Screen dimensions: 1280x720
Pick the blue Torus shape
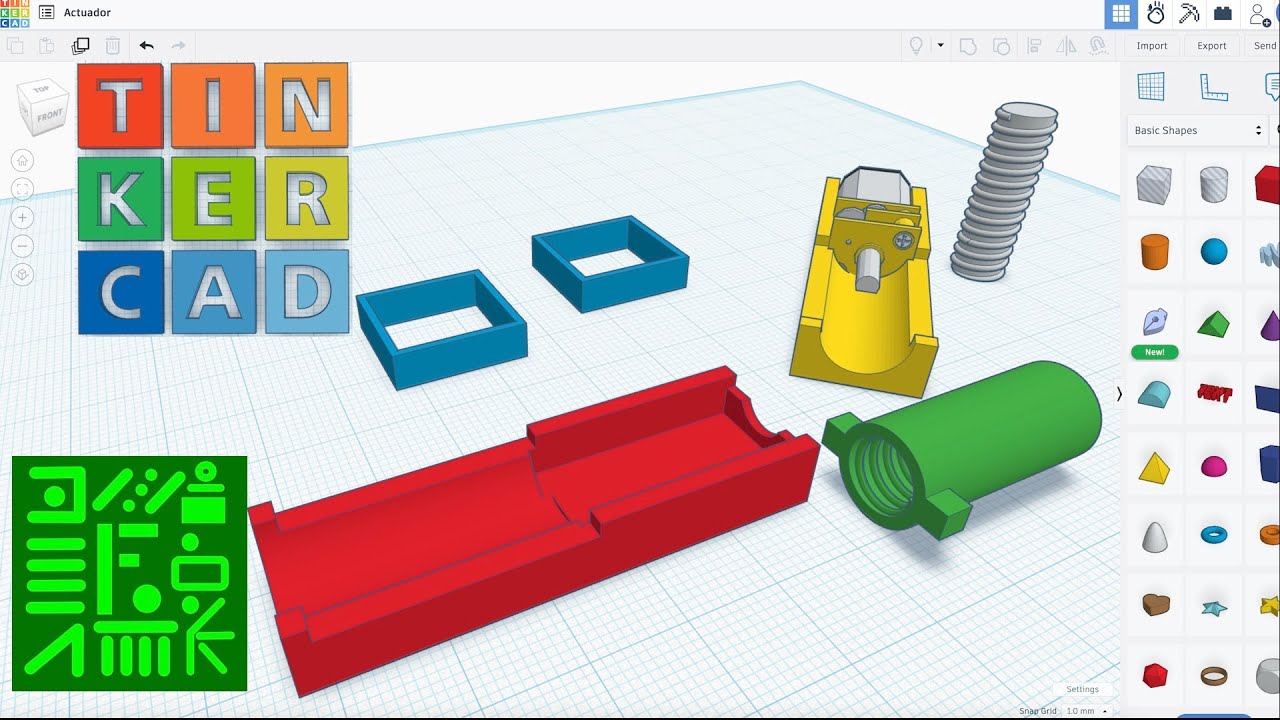[x=1214, y=536]
